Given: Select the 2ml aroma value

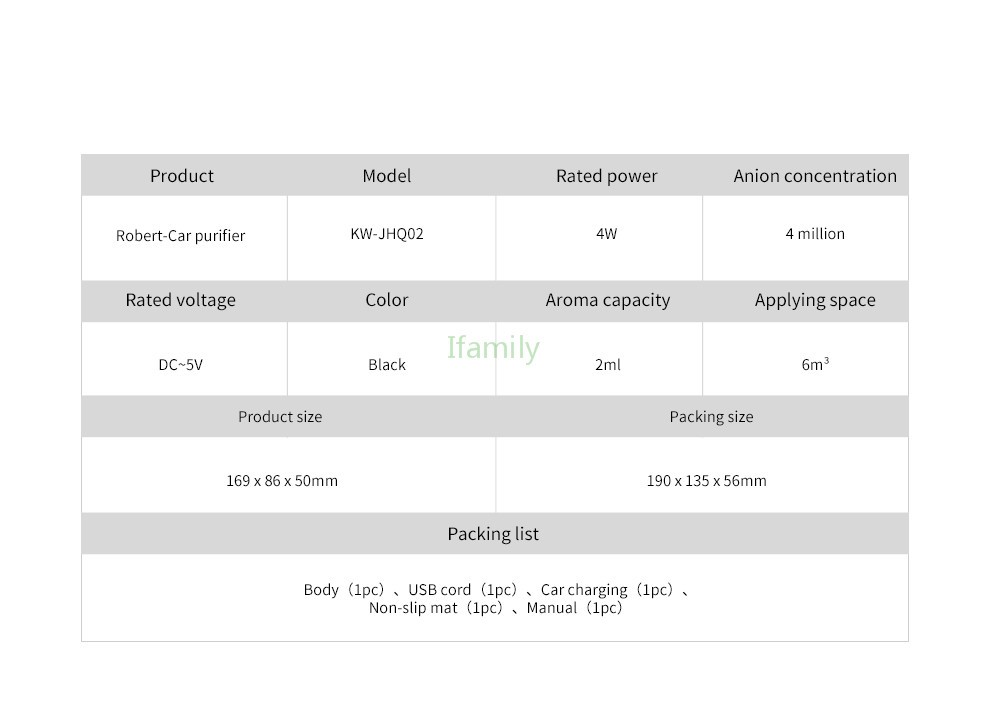Looking at the screenshot, I should [607, 364].
